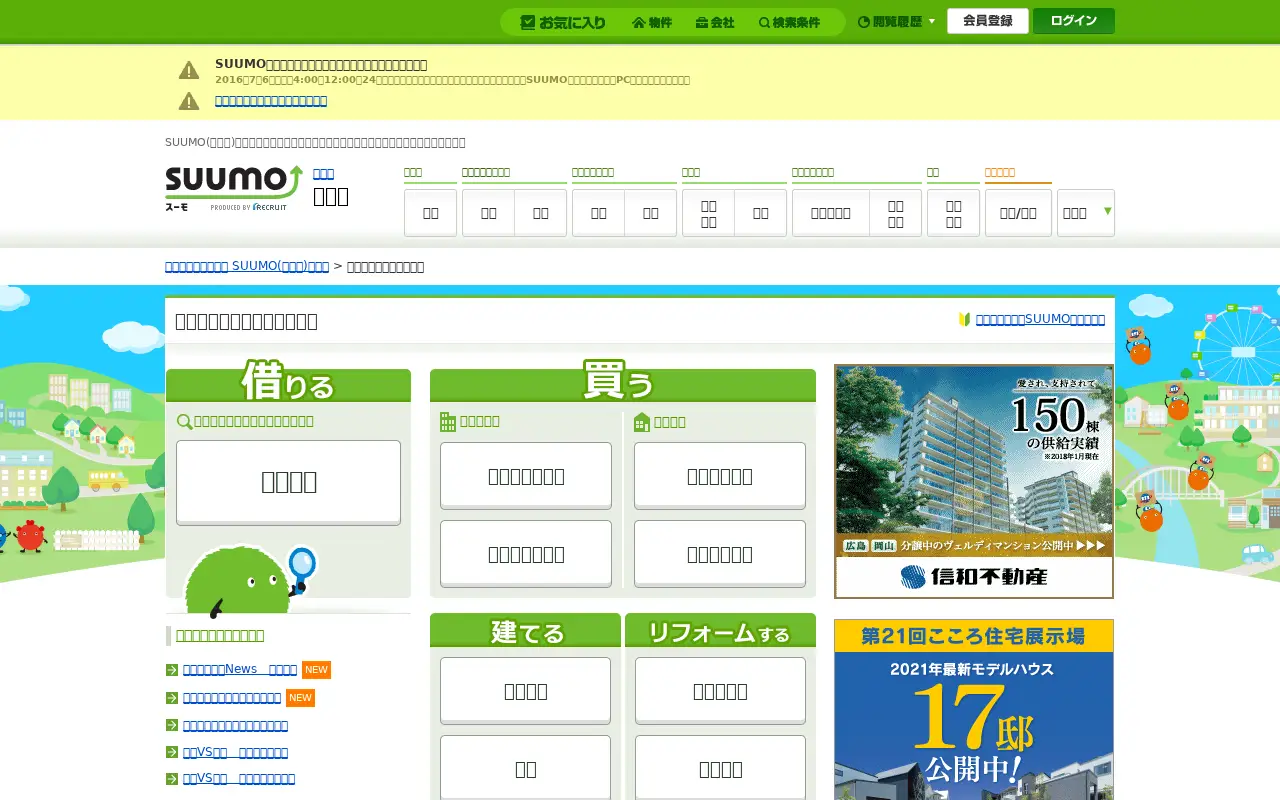Open the 信和不動産 advertisement banner
1280x800 pixels.
(974, 481)
